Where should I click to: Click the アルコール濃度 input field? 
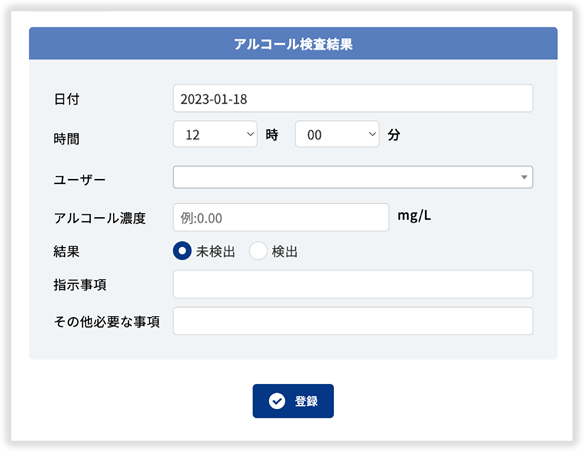281,217
